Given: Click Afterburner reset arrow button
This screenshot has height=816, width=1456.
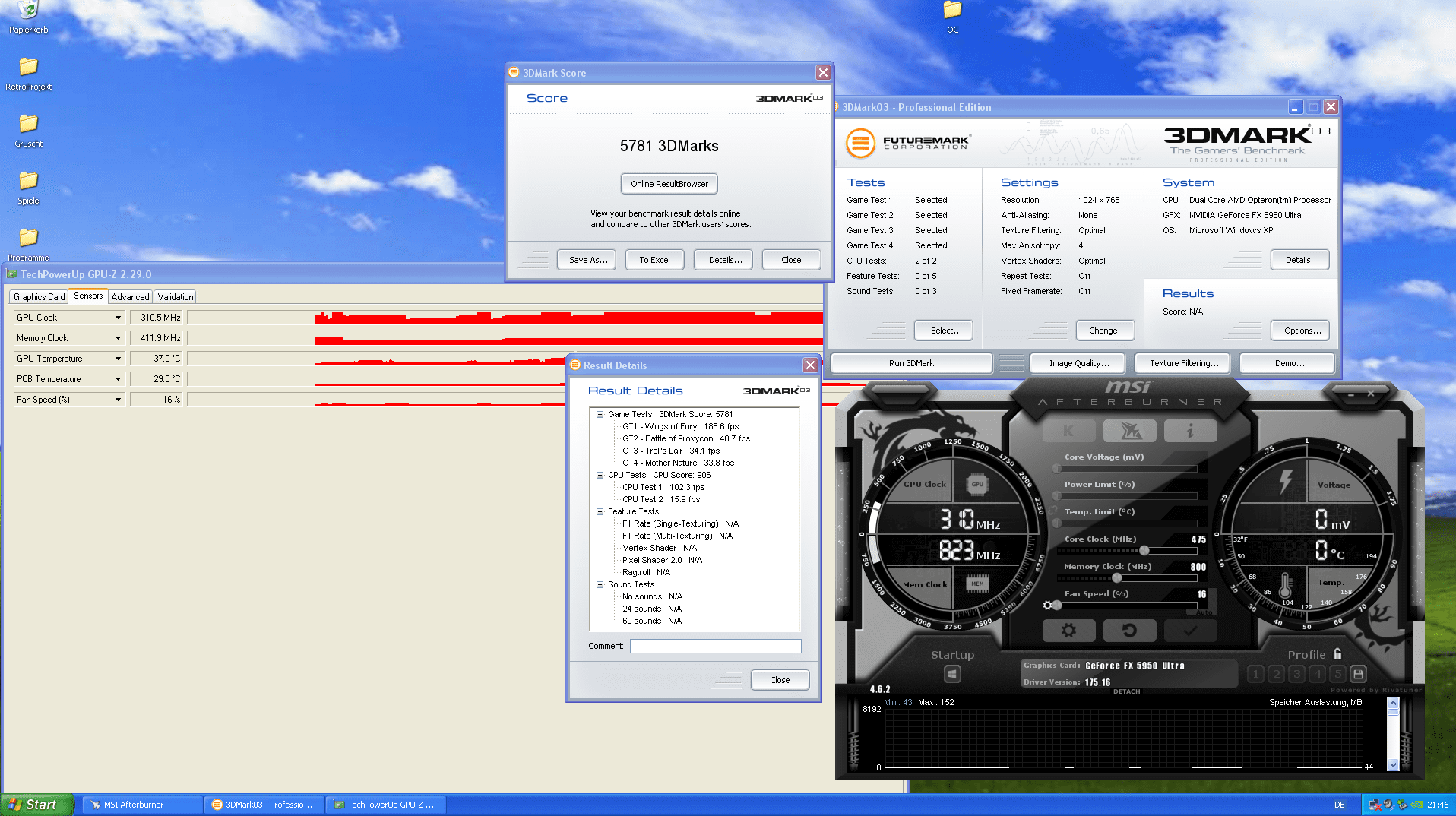Looking at the screenshot, I should (1130, 631).
